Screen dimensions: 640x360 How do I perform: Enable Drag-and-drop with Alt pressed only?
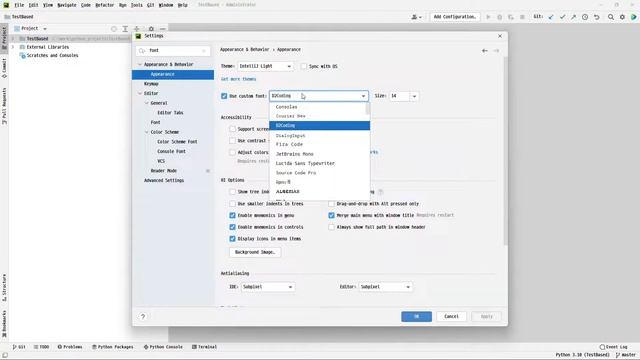pyautogui.click(x=331, y=203)
